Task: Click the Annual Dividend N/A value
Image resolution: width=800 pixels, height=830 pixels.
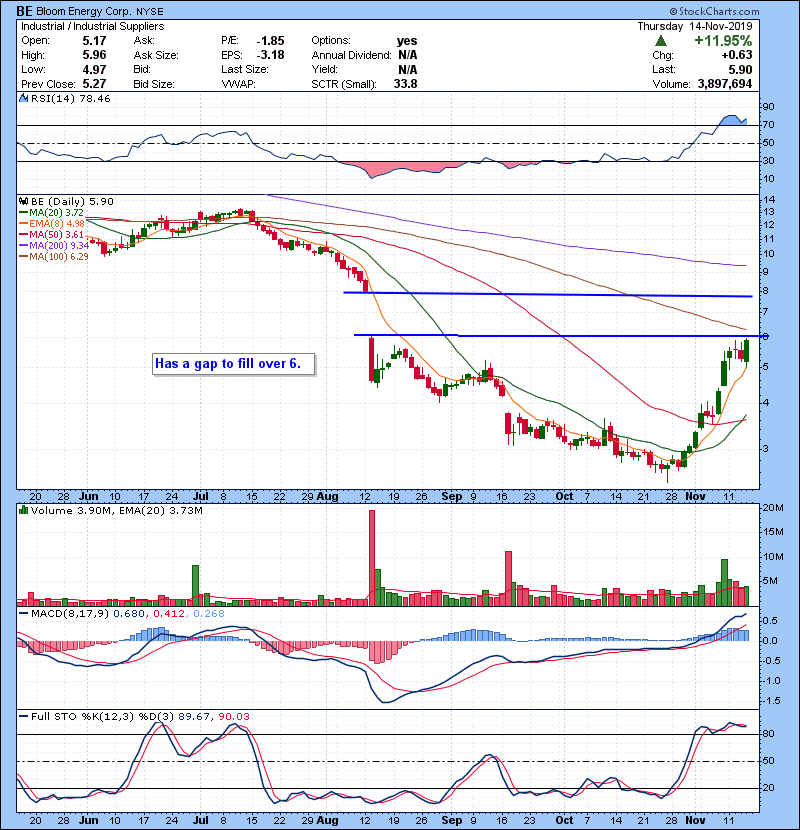Action: point(408,55)
